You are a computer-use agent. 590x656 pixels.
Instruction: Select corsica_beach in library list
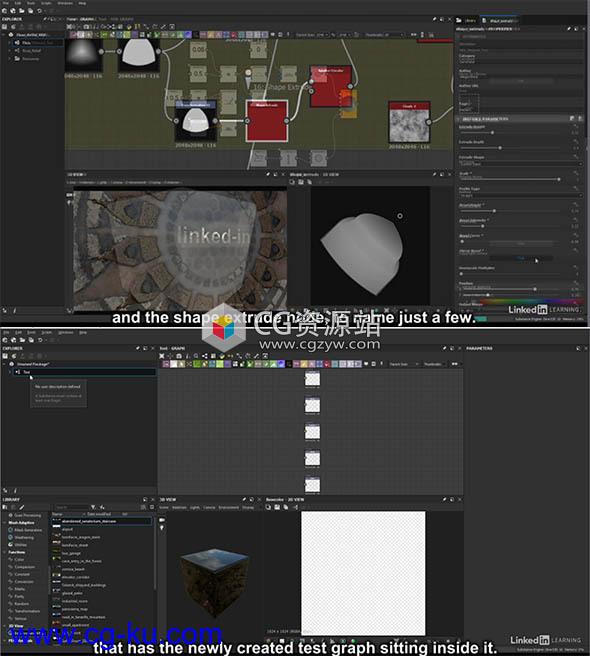(73, 569)
